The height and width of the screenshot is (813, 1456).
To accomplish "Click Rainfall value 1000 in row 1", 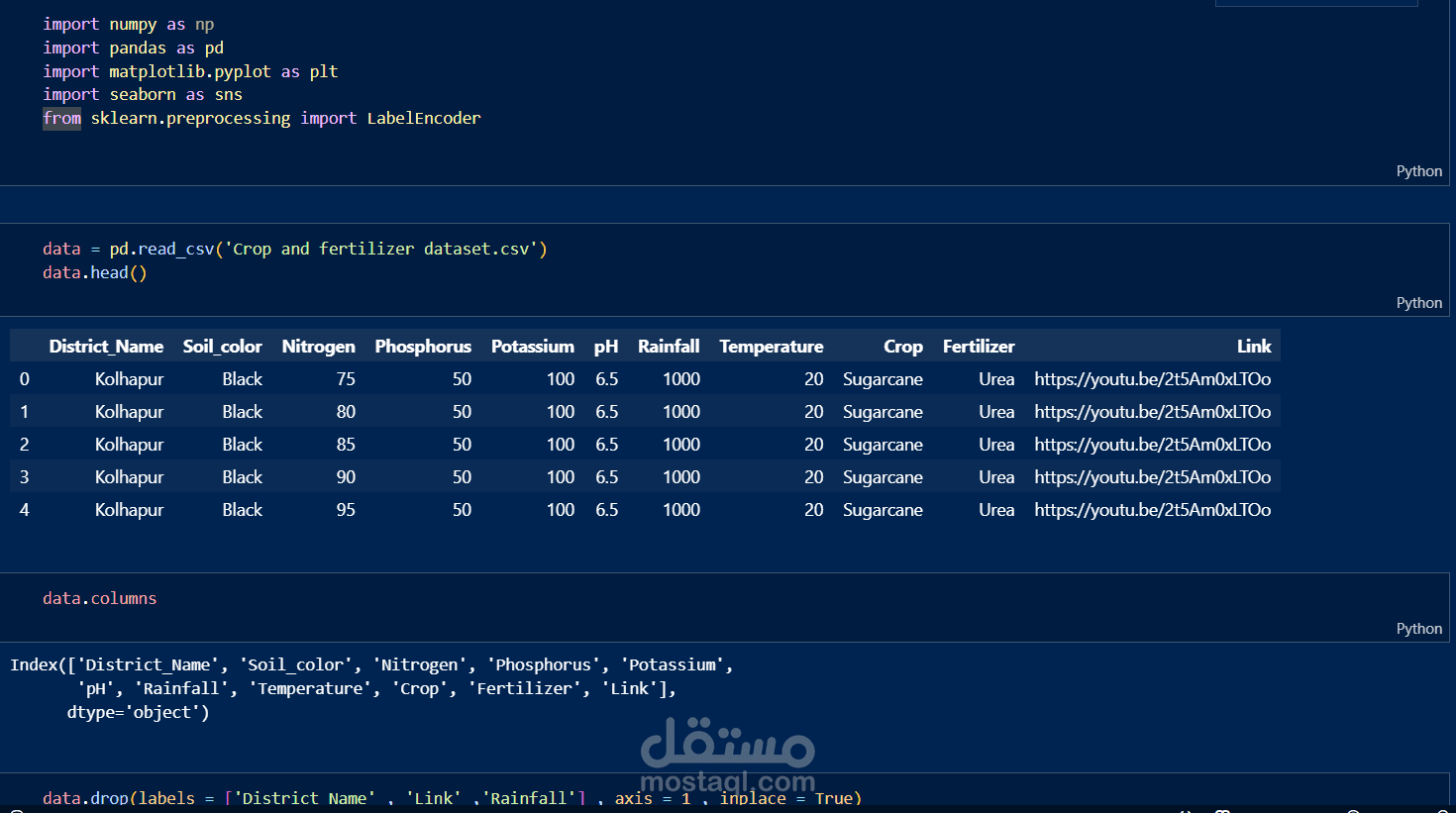I will click(x=681, y=412).
